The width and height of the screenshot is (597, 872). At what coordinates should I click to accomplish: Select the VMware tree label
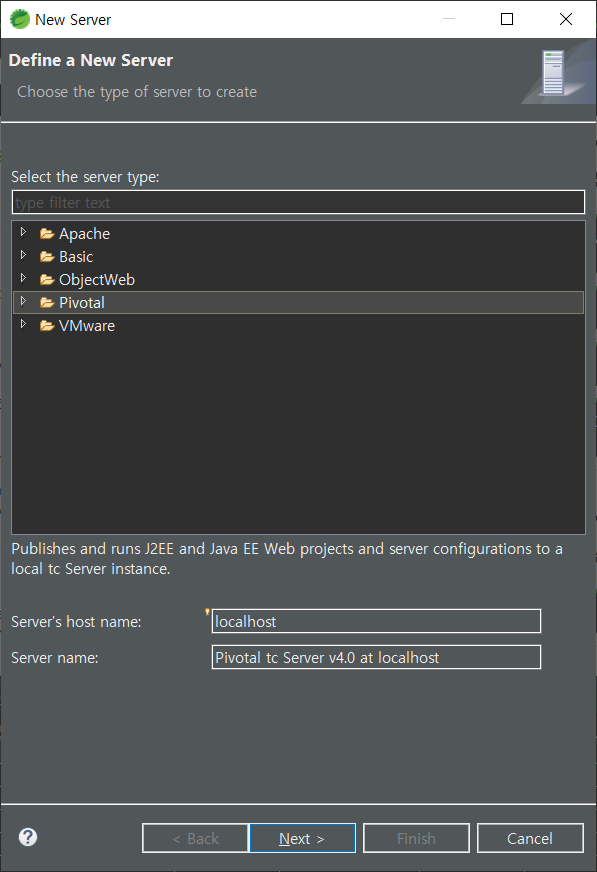pos(87,326)
